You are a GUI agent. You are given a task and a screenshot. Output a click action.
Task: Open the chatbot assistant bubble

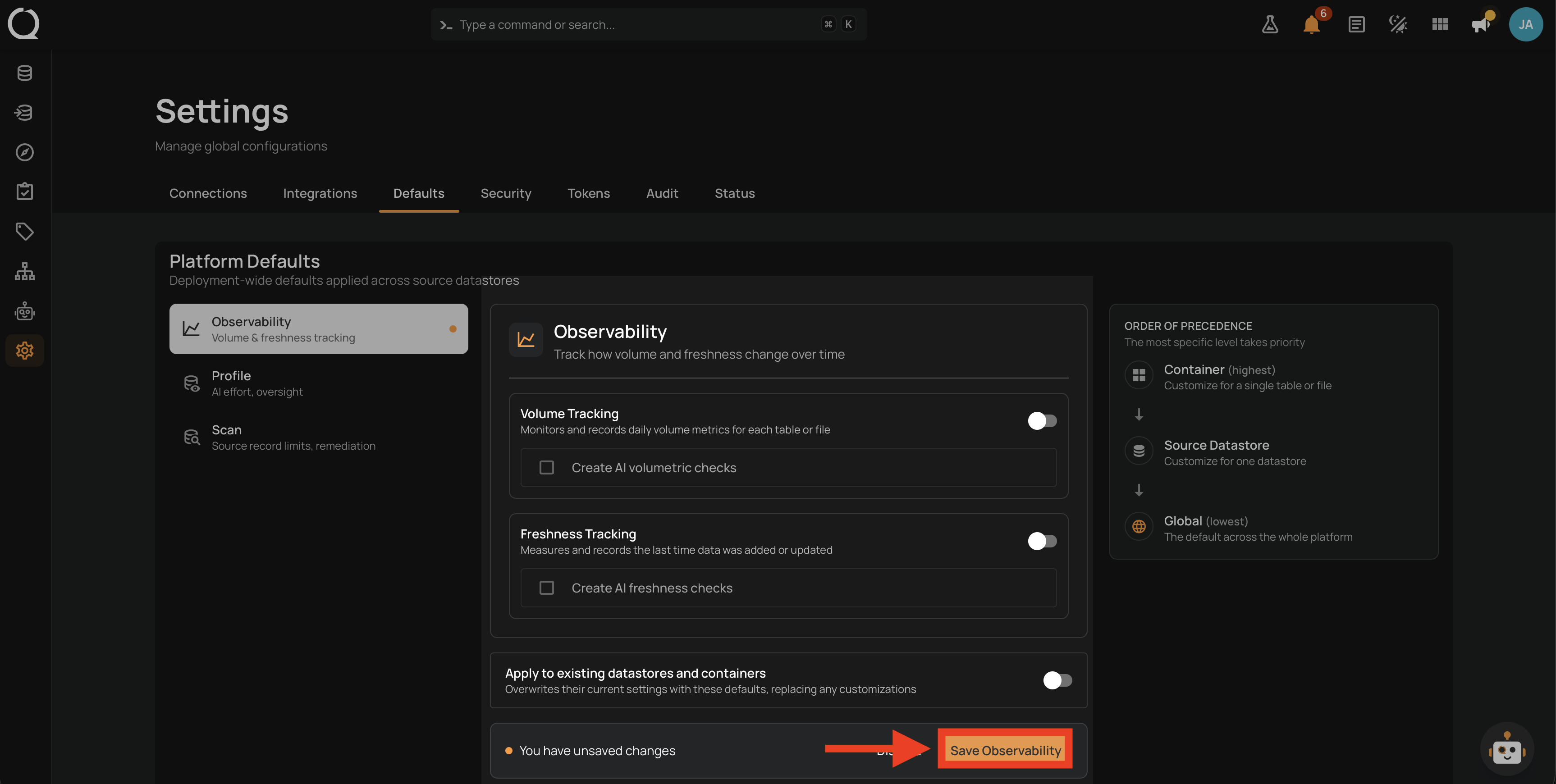pos(1506,749)
